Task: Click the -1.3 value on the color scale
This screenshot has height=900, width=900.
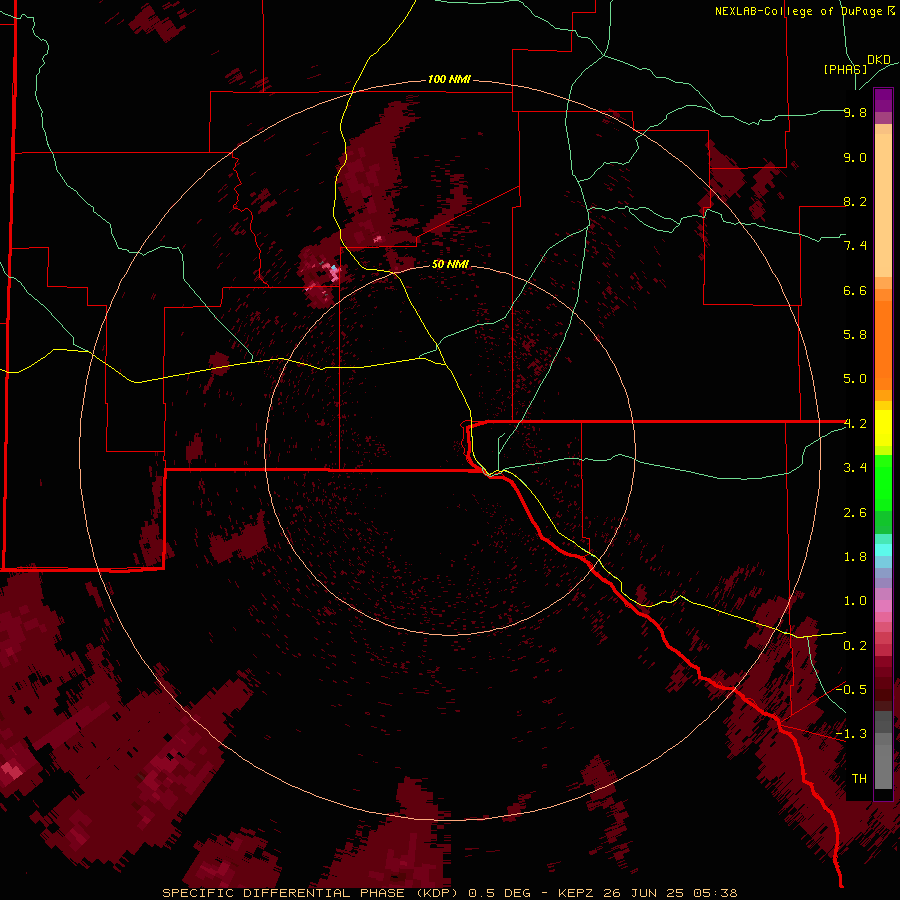Action: [851, 734]
